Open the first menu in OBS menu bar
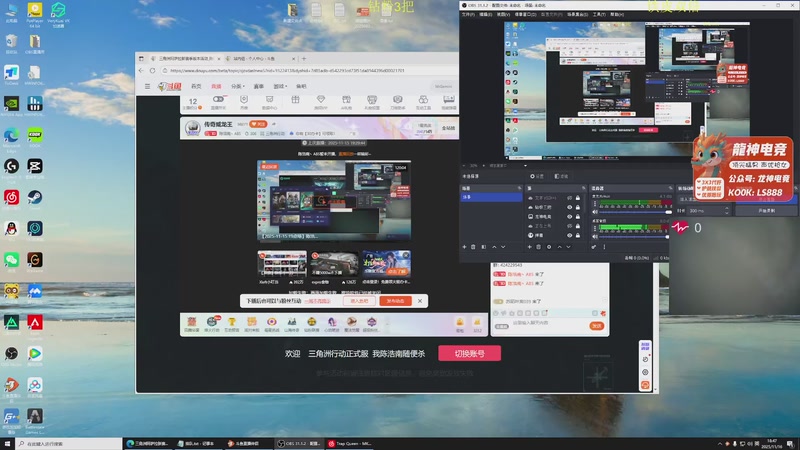Viewport: 800px width, 450px height. point(468,14)
